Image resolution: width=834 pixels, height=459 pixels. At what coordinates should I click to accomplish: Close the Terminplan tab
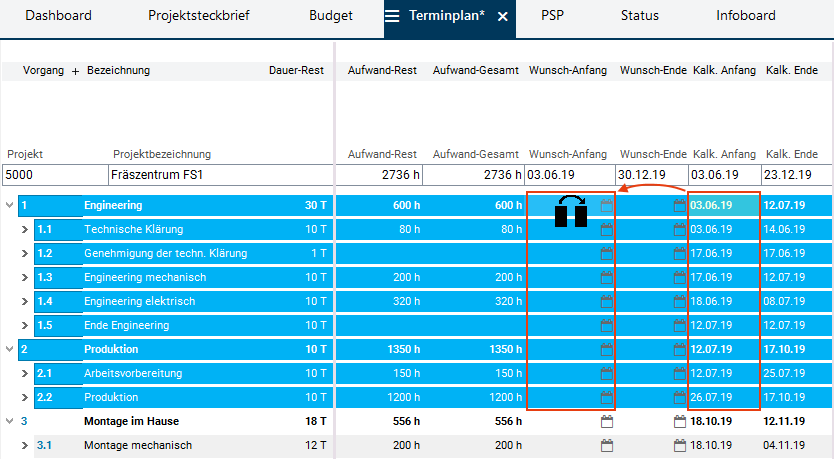point(502,17)
